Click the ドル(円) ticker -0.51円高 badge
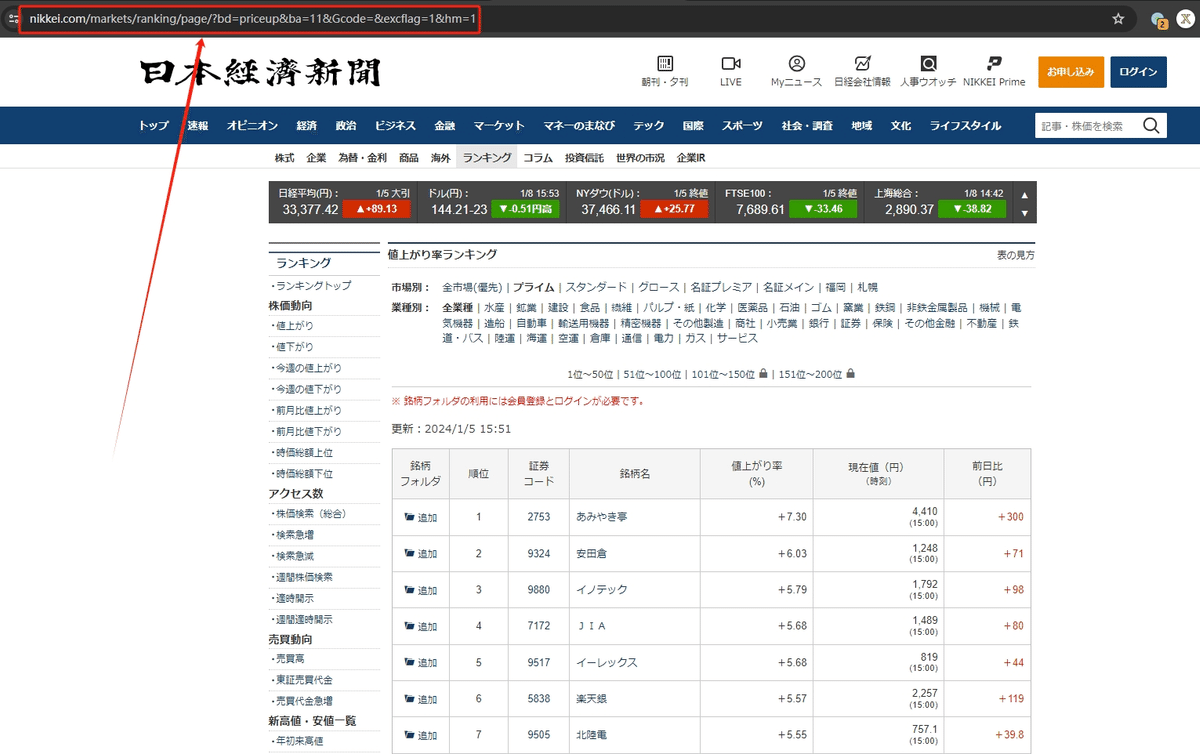Image resolution: width=1200 pixels, height=754 pixels. 526,209
